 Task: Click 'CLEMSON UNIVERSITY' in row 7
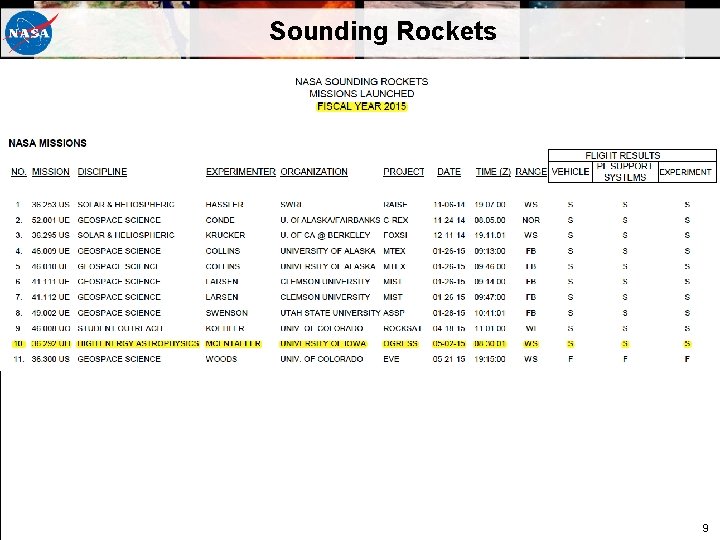(325, 297)
